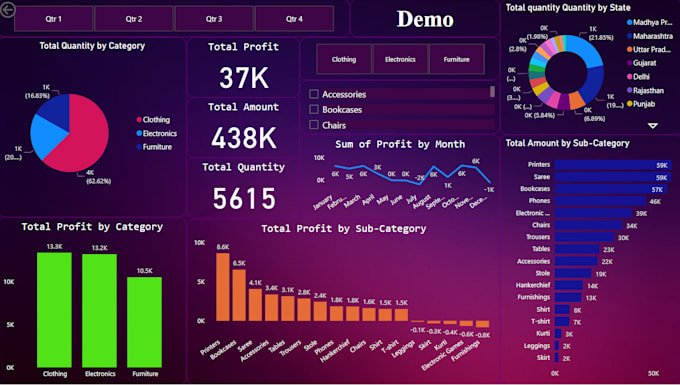Click the Chairs 34K amount bar
680x385 pixels.
tap(589, 225)
